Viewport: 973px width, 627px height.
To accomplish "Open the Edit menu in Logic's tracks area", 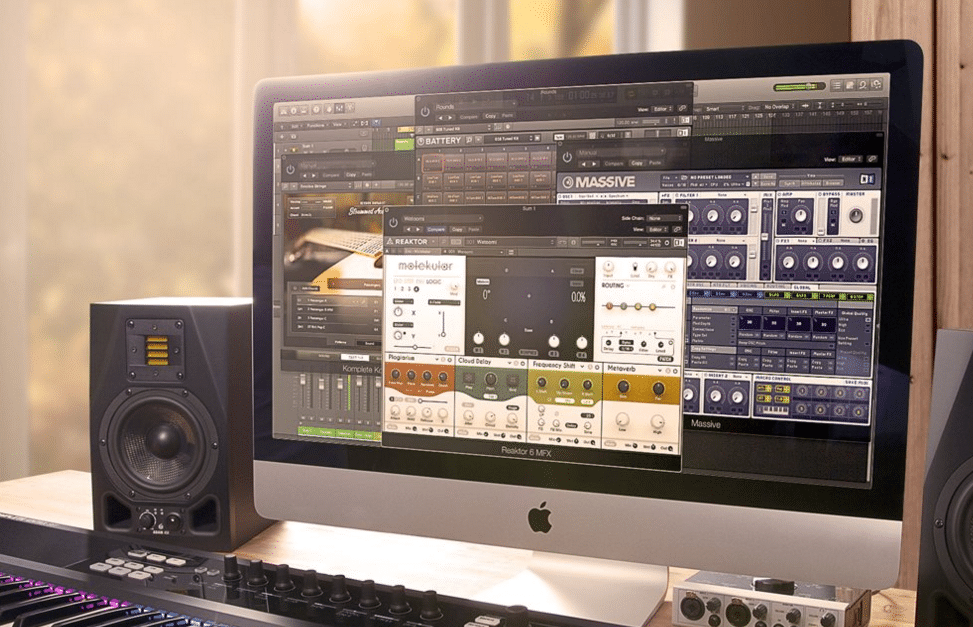I will 295,125.
